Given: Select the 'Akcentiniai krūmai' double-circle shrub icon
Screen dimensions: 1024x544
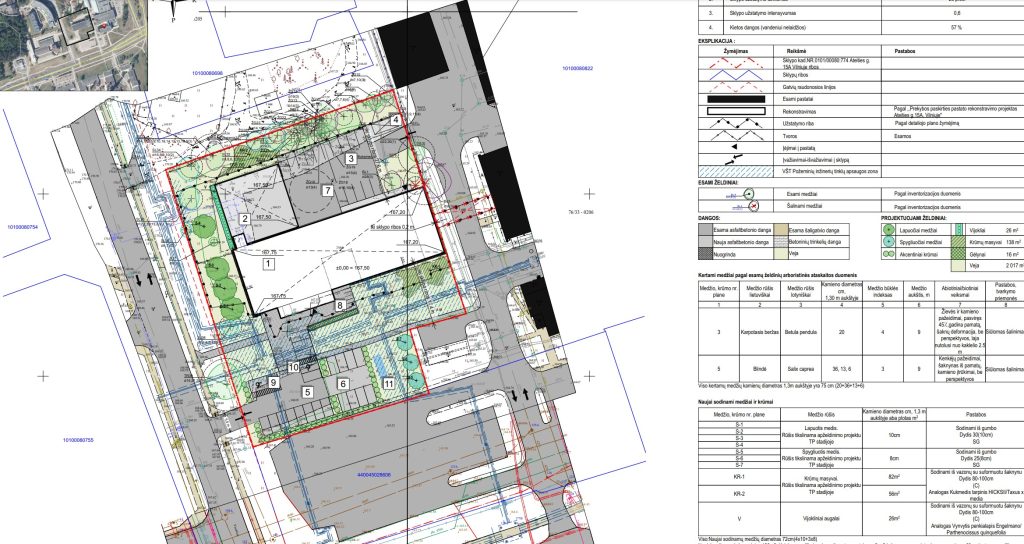Looking at the screenshot, I should pyautogui.click(x=888, y=254).
